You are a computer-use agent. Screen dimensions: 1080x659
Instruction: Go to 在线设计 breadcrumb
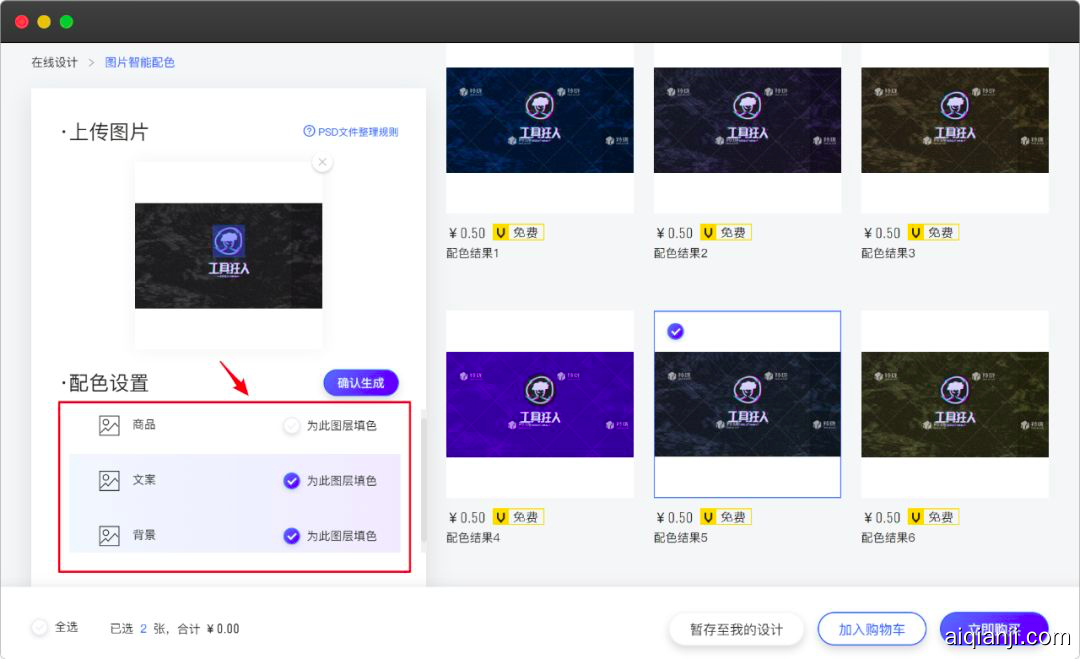coord(54,62)
